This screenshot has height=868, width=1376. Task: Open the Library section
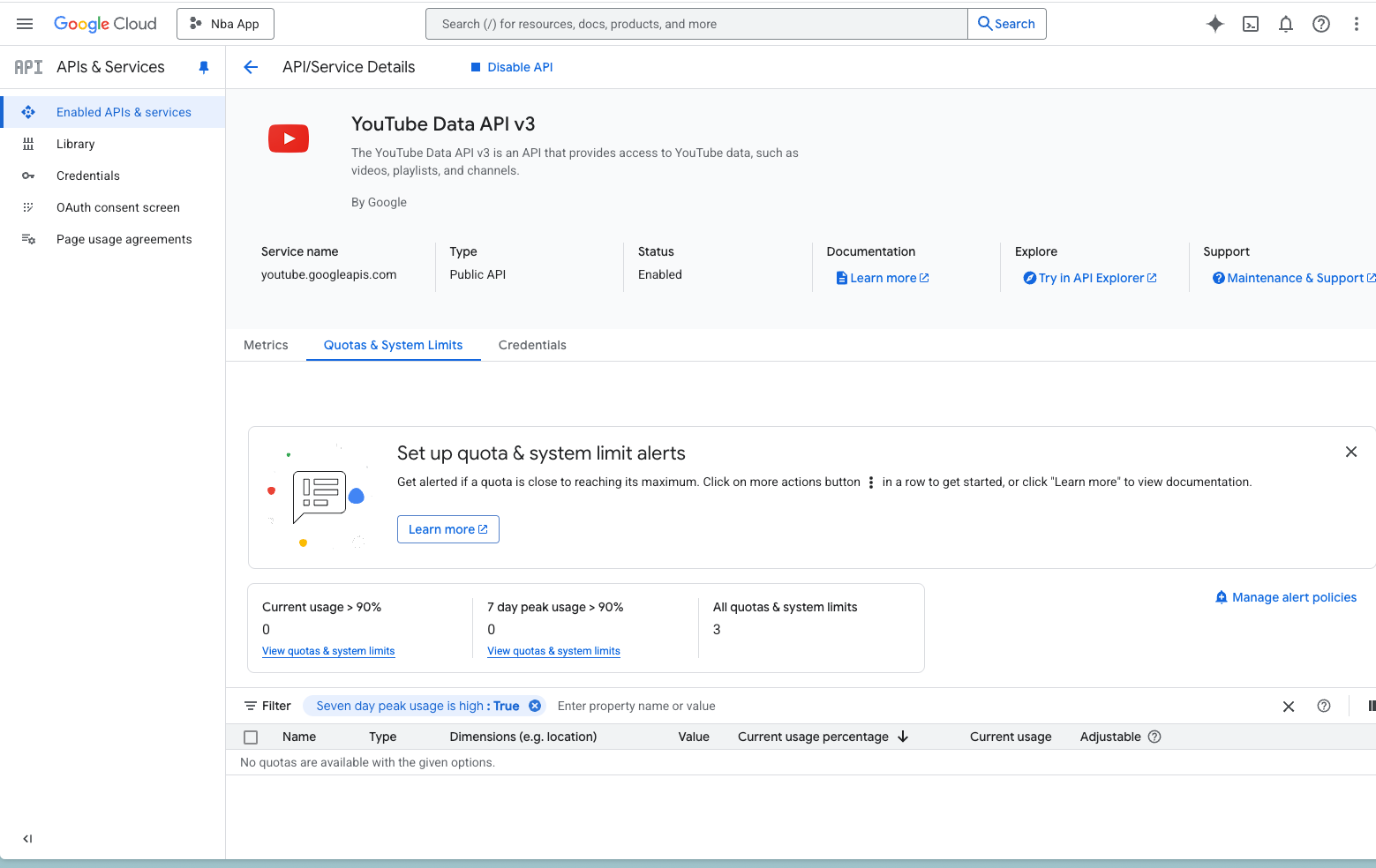click(75, 144)
